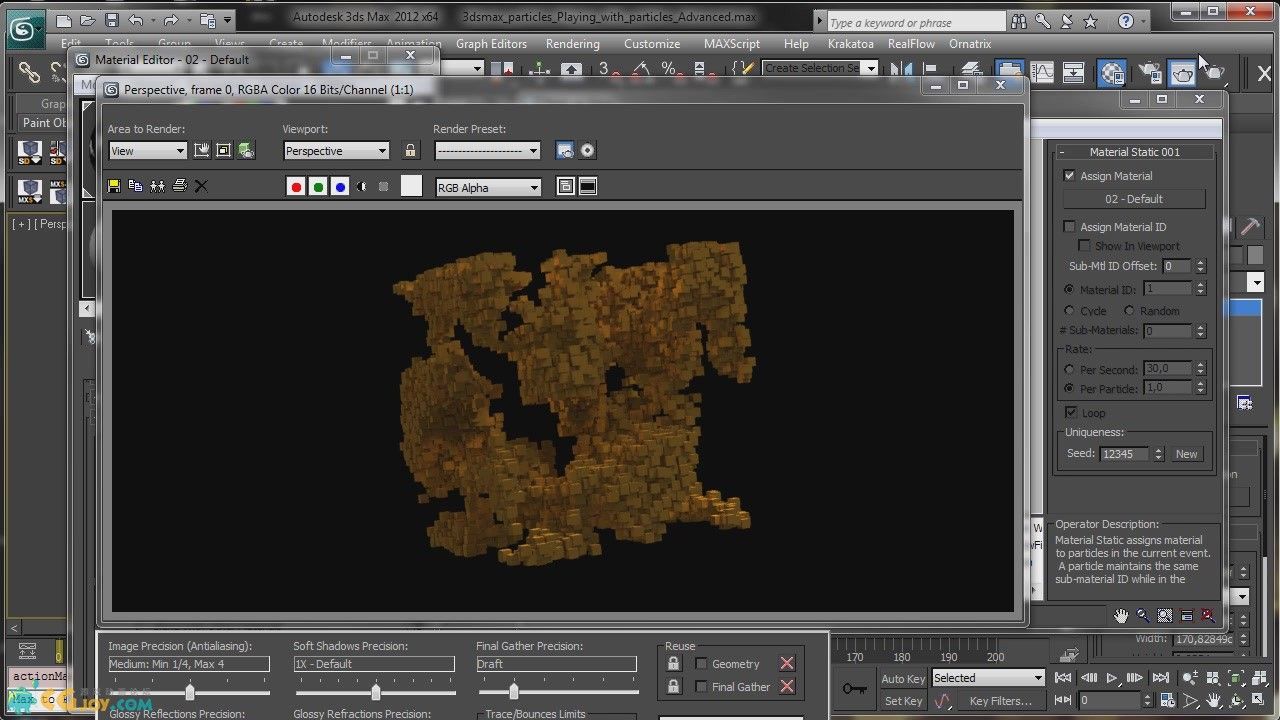
Task: Click the Play Animation button
Action: (1111, 678)
